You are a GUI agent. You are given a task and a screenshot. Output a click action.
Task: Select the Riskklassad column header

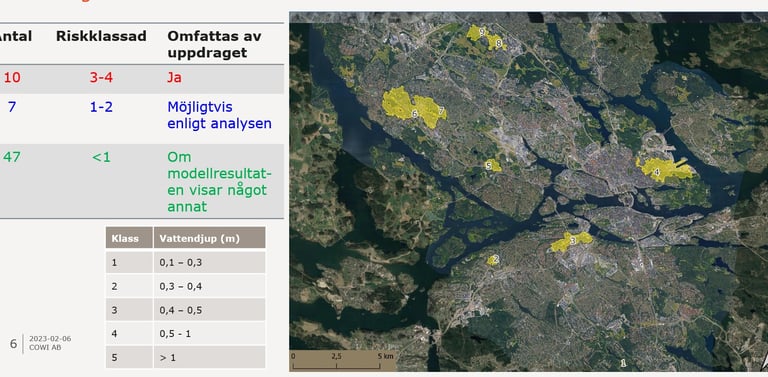coord(101,36)
